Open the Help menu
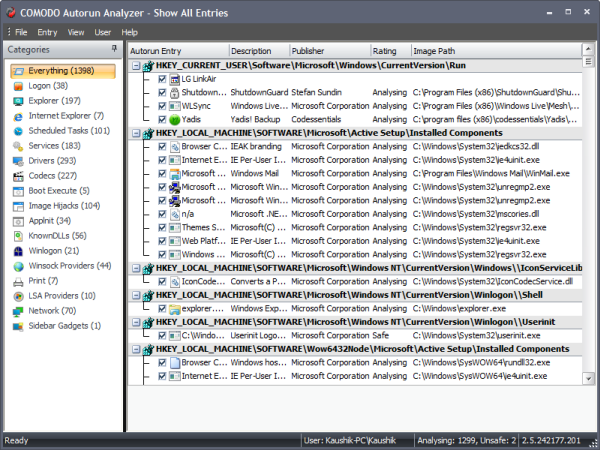This screenshot has width=600, height=450. [x=130, y=32]
